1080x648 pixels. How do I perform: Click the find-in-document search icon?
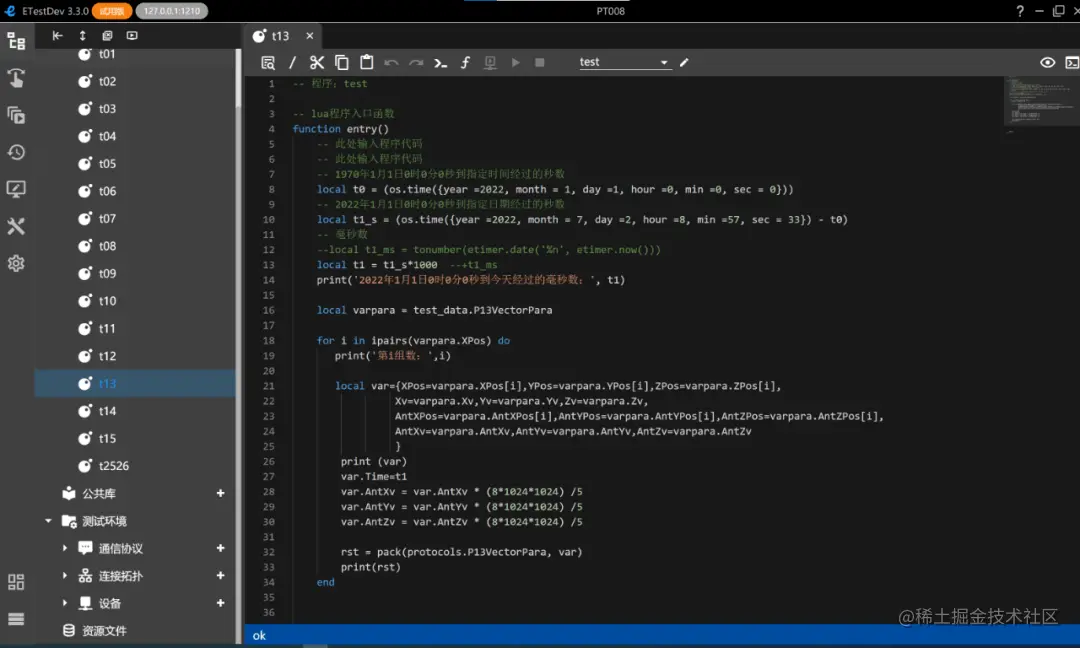[x=268, y=62]
